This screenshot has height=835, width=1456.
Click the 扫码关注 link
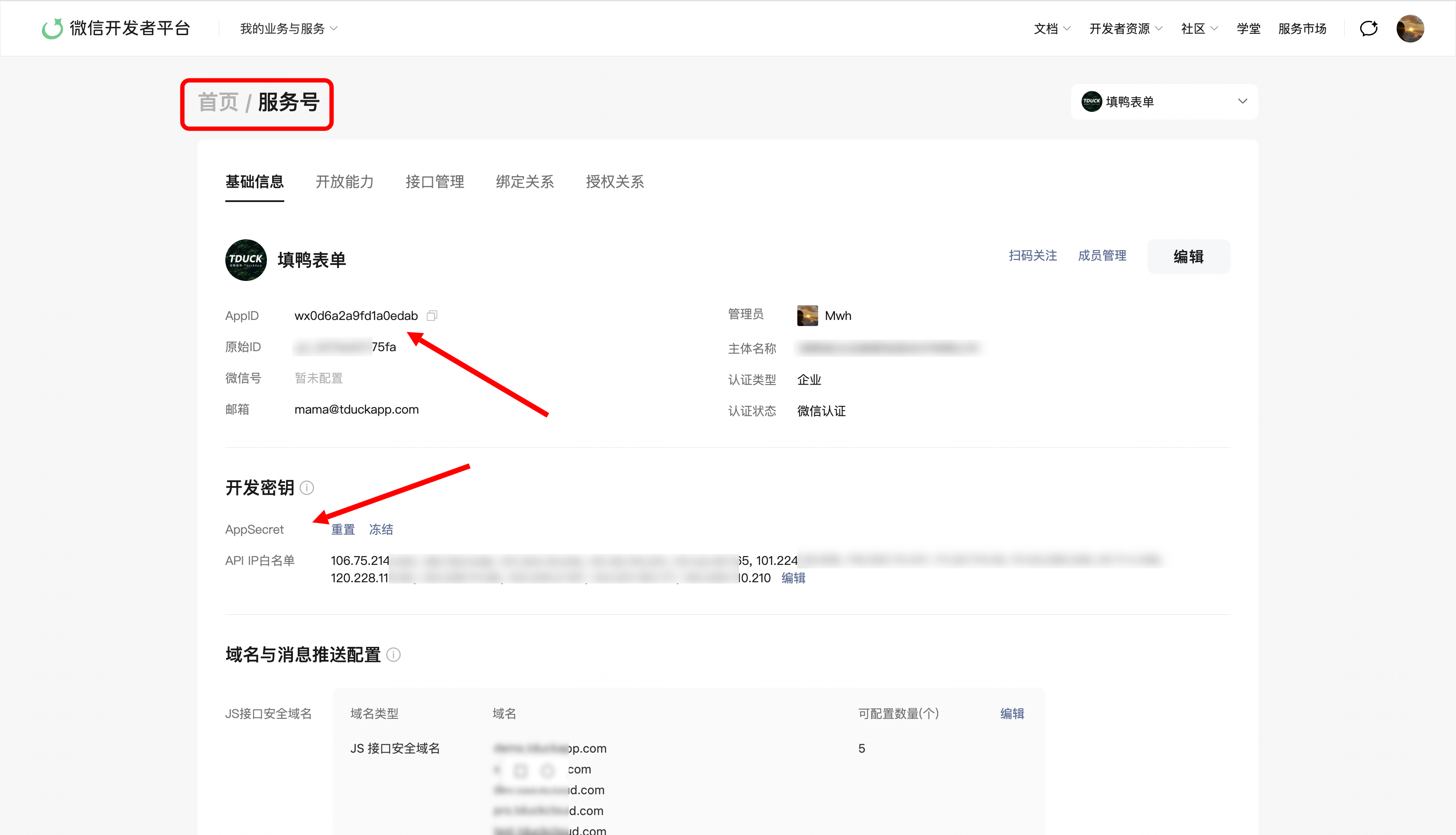[x=1033, y=256]
